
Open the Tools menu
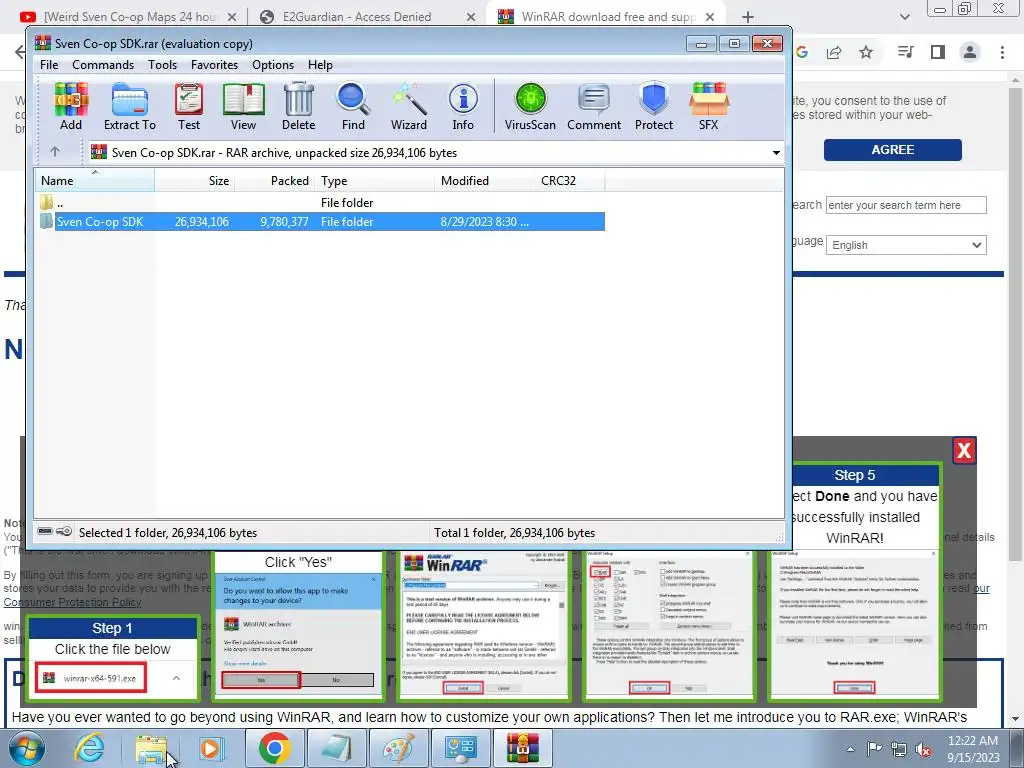163,65
